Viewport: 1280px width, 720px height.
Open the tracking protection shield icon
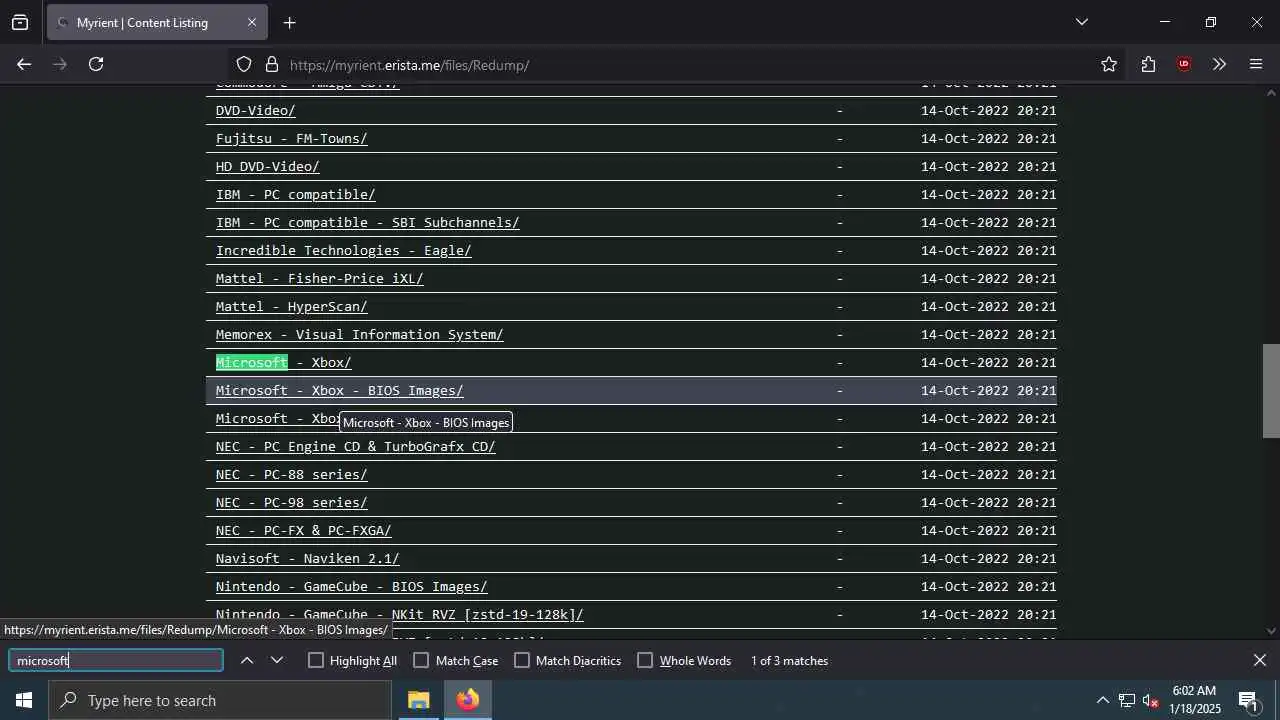[244, 65]
